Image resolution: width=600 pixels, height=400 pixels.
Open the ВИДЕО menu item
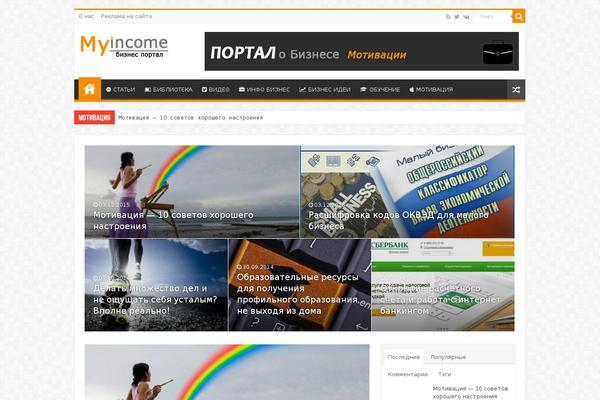(215, 90)
